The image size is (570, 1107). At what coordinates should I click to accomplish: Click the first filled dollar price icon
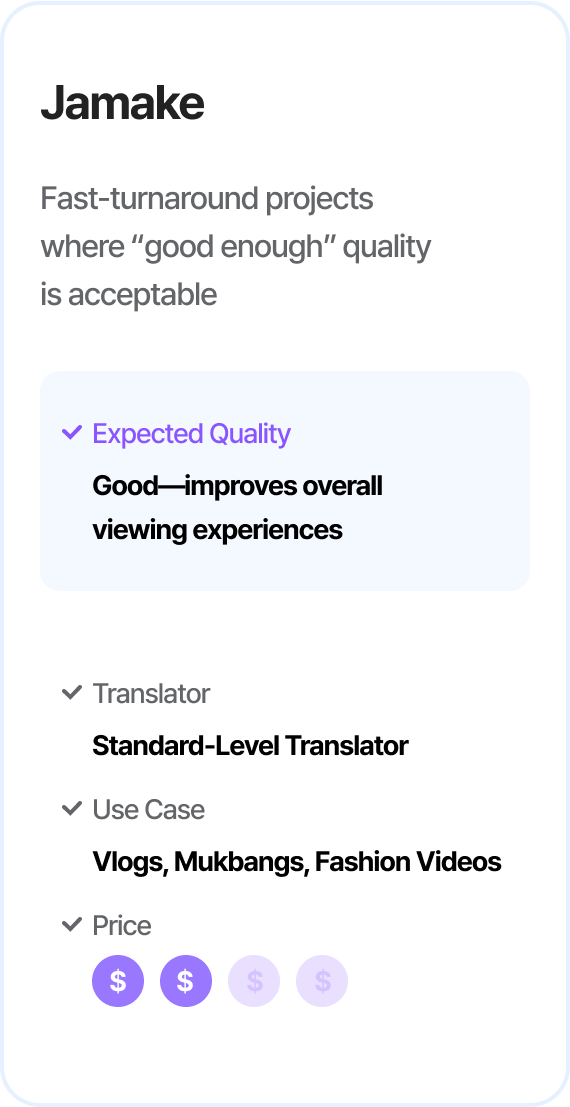click(x=118, y=981)
